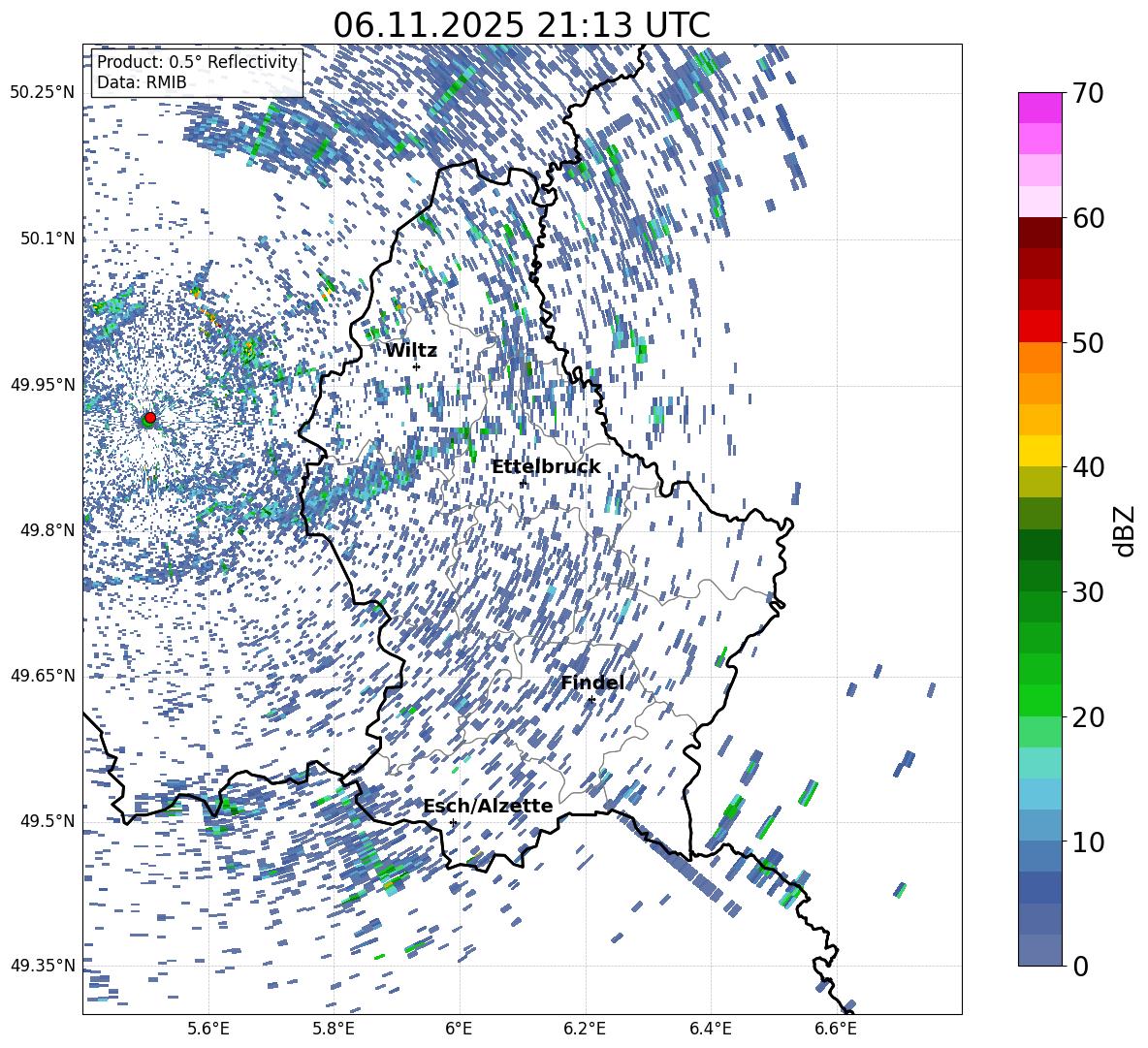Click the Data: RMIB source text
The image size is (1148, 1048).
click(x=142, y=82)
